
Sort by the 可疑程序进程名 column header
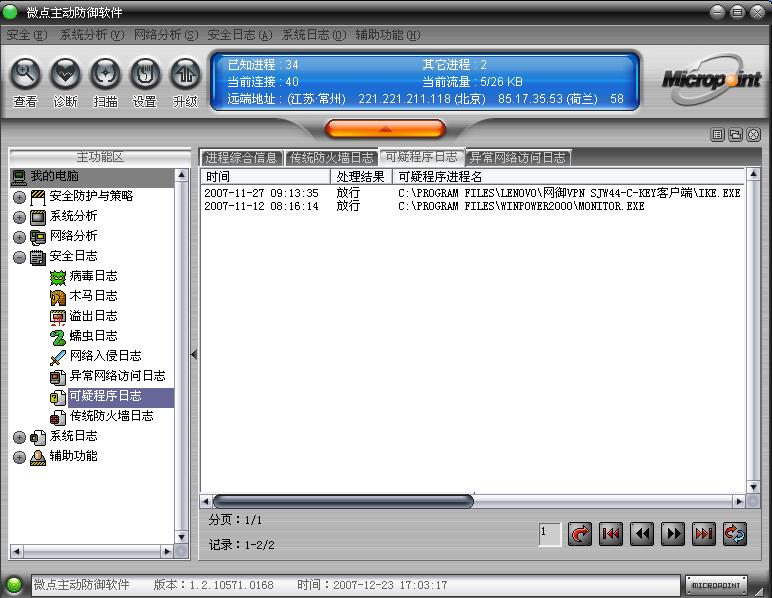[x=569, y=177]
